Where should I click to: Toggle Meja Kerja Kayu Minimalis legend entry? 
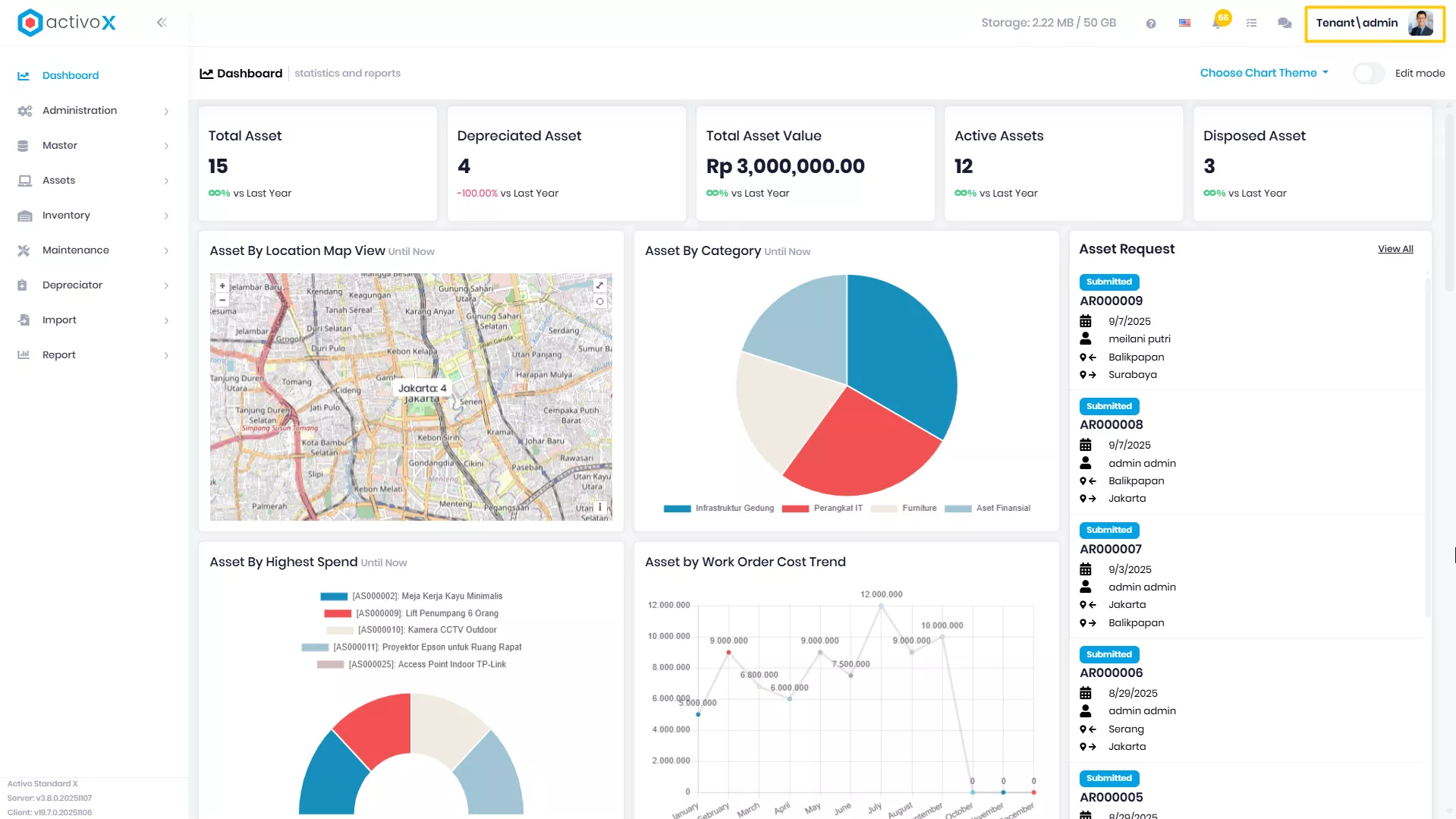pyautogui.click(x=411, y=597)
